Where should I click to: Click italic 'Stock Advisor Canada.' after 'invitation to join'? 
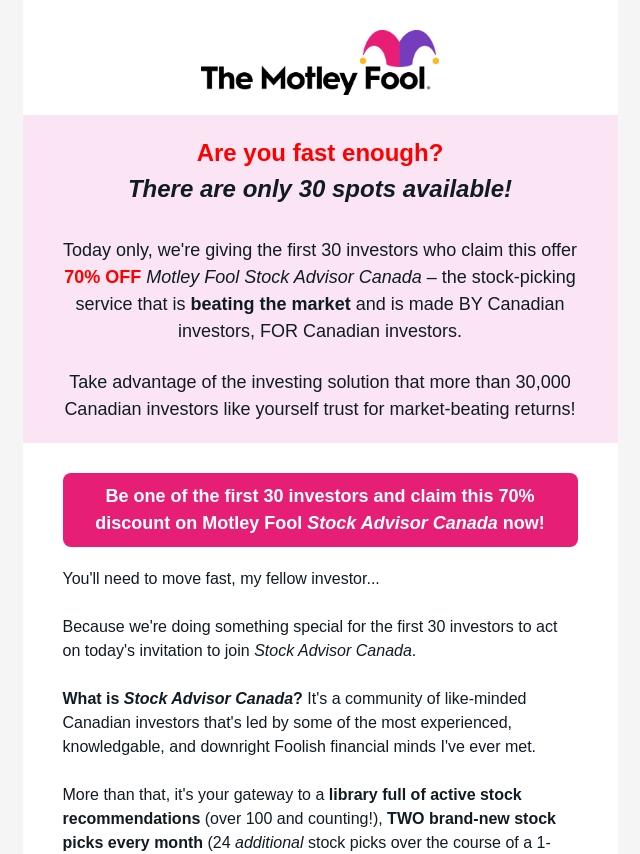click(335, 650)
